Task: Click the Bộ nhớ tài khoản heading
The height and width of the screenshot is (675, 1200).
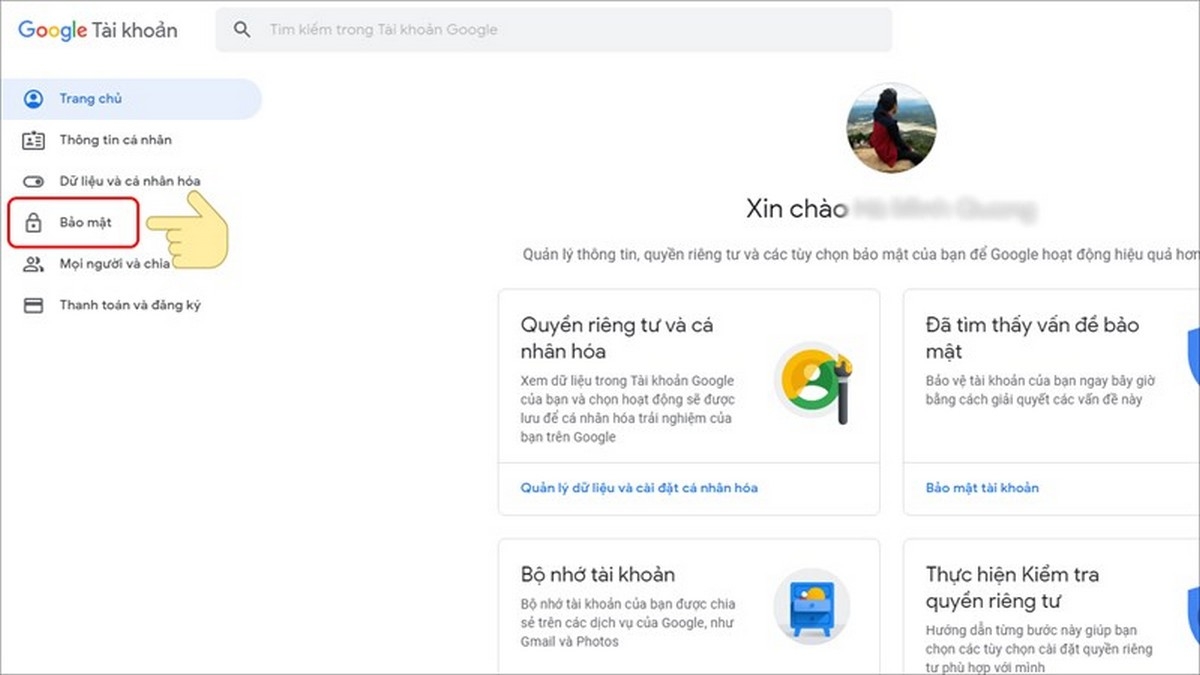Action: point(598,574)
